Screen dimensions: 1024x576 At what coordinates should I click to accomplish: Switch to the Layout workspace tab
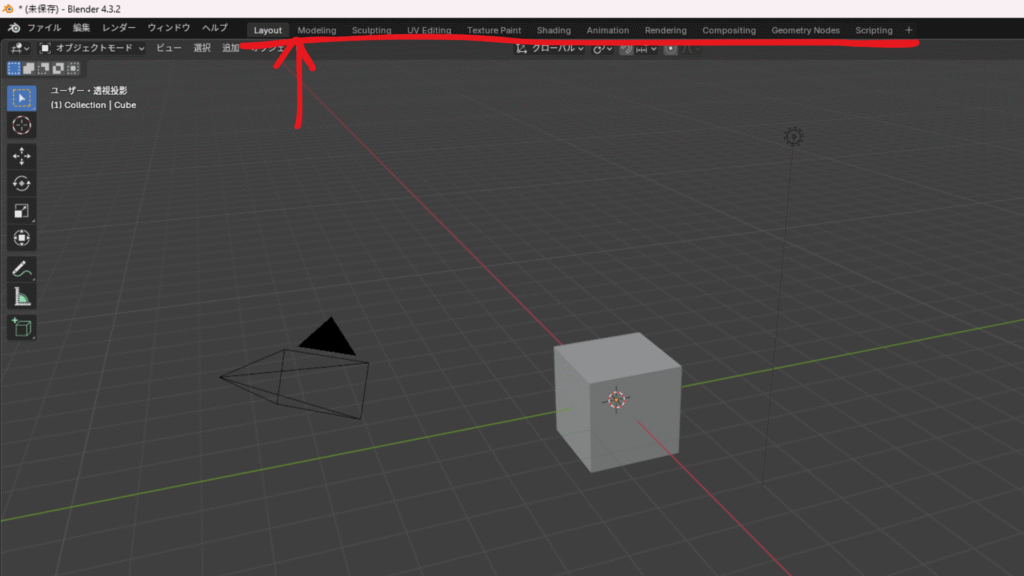tap(268, 30)
